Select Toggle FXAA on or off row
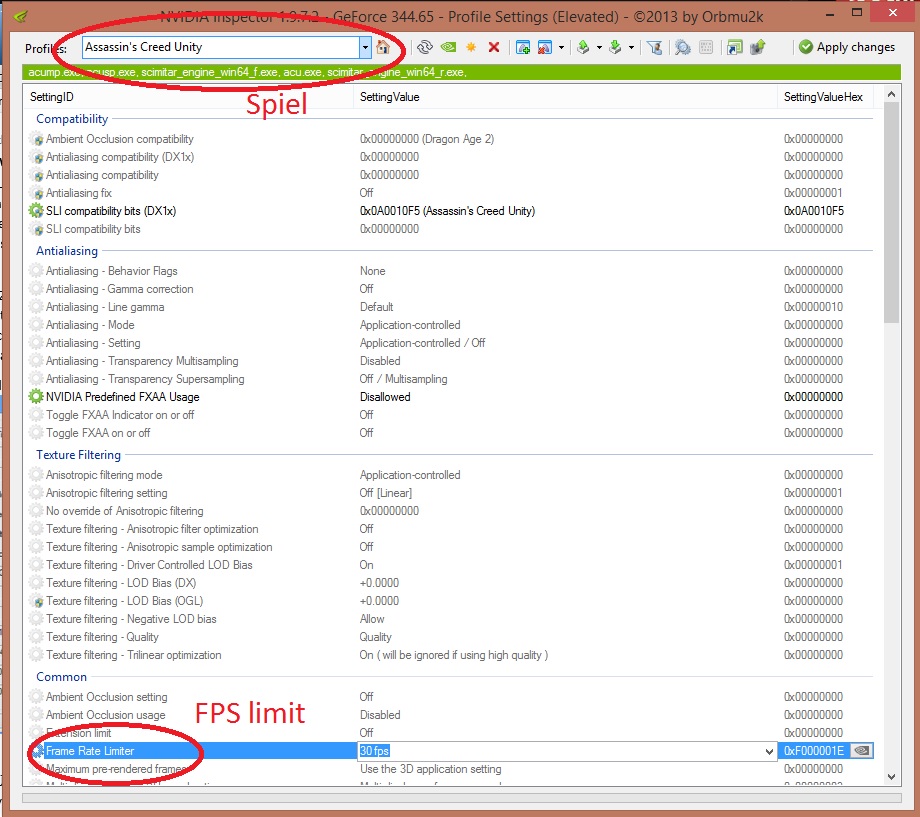Screen dimensions: 920x817 tap(451, 433)
